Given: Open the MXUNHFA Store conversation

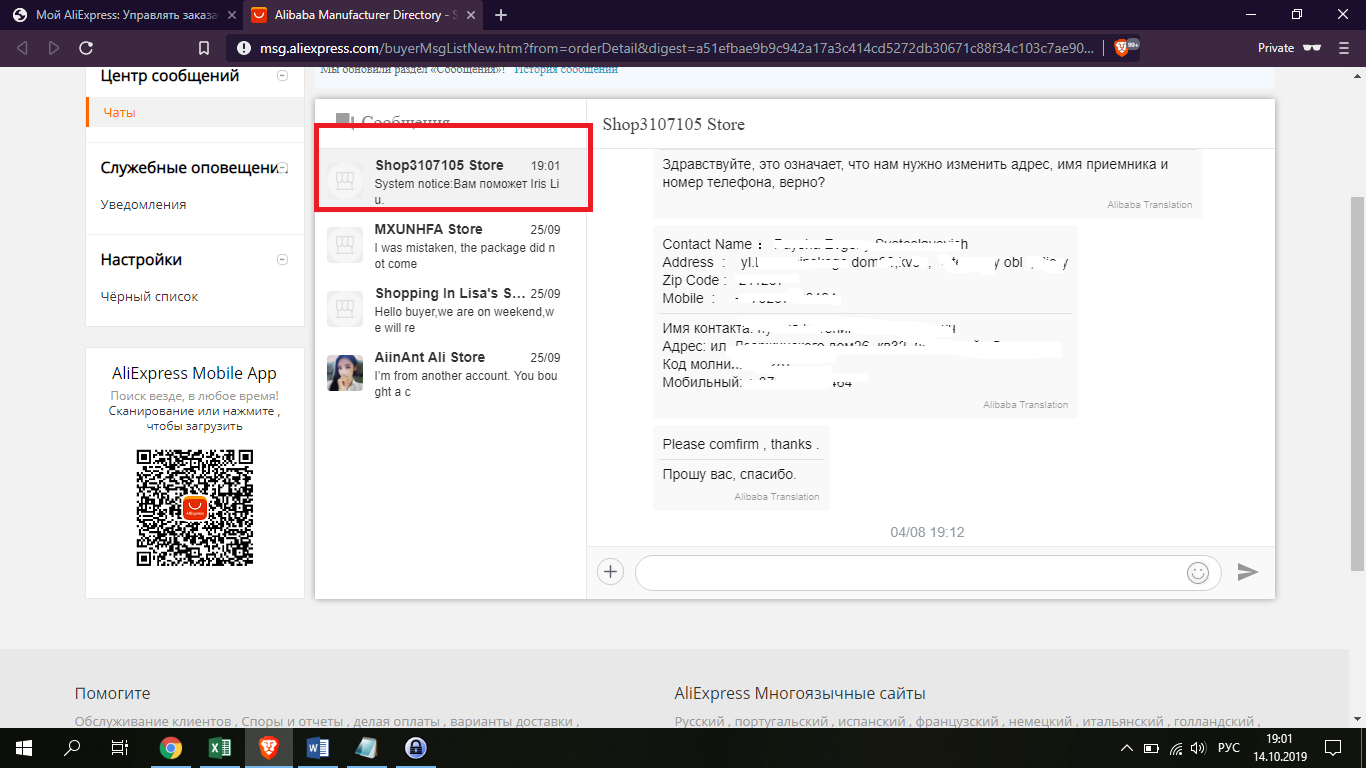Looking at the screenshot, I should point(451,245).
